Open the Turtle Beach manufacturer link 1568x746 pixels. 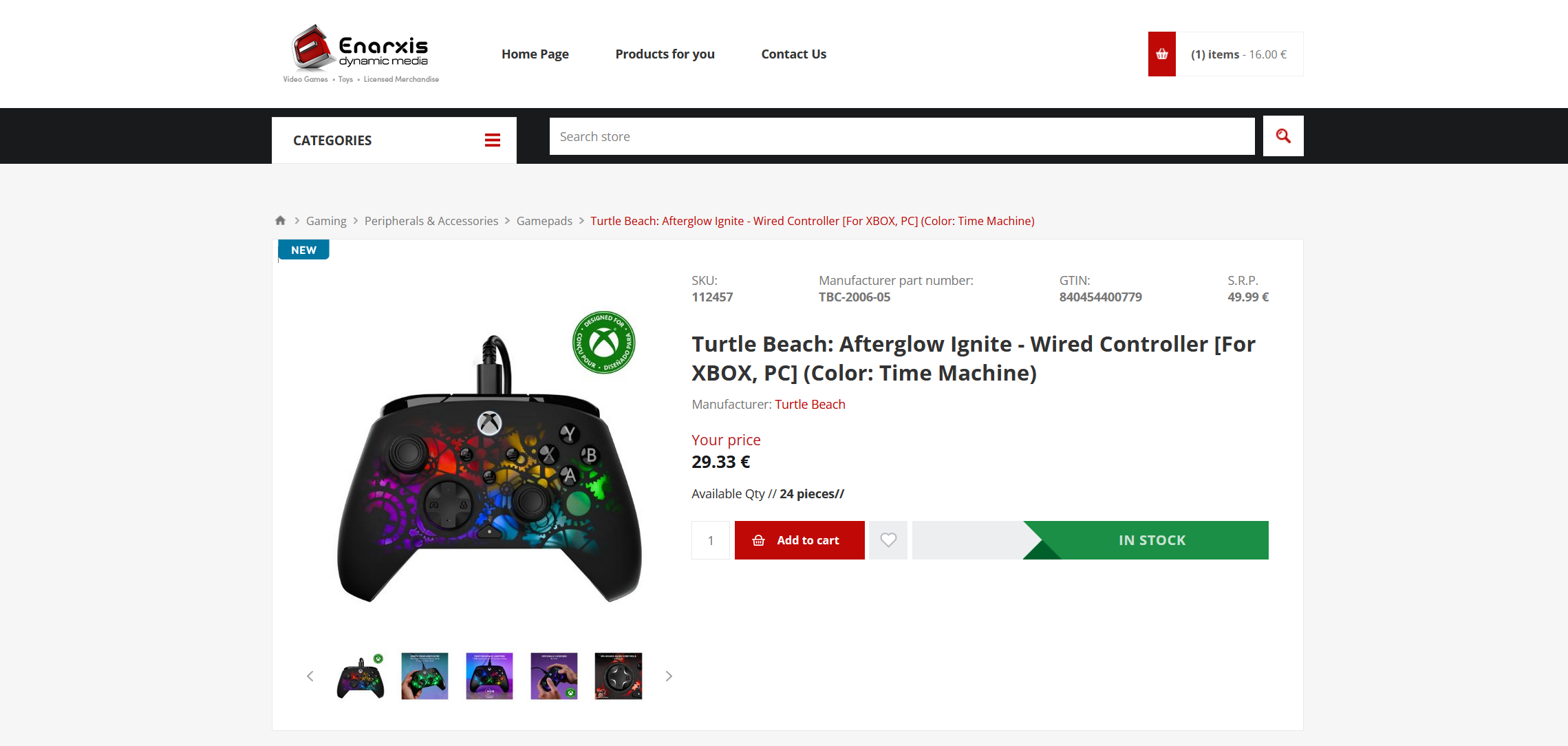point(810,405)
